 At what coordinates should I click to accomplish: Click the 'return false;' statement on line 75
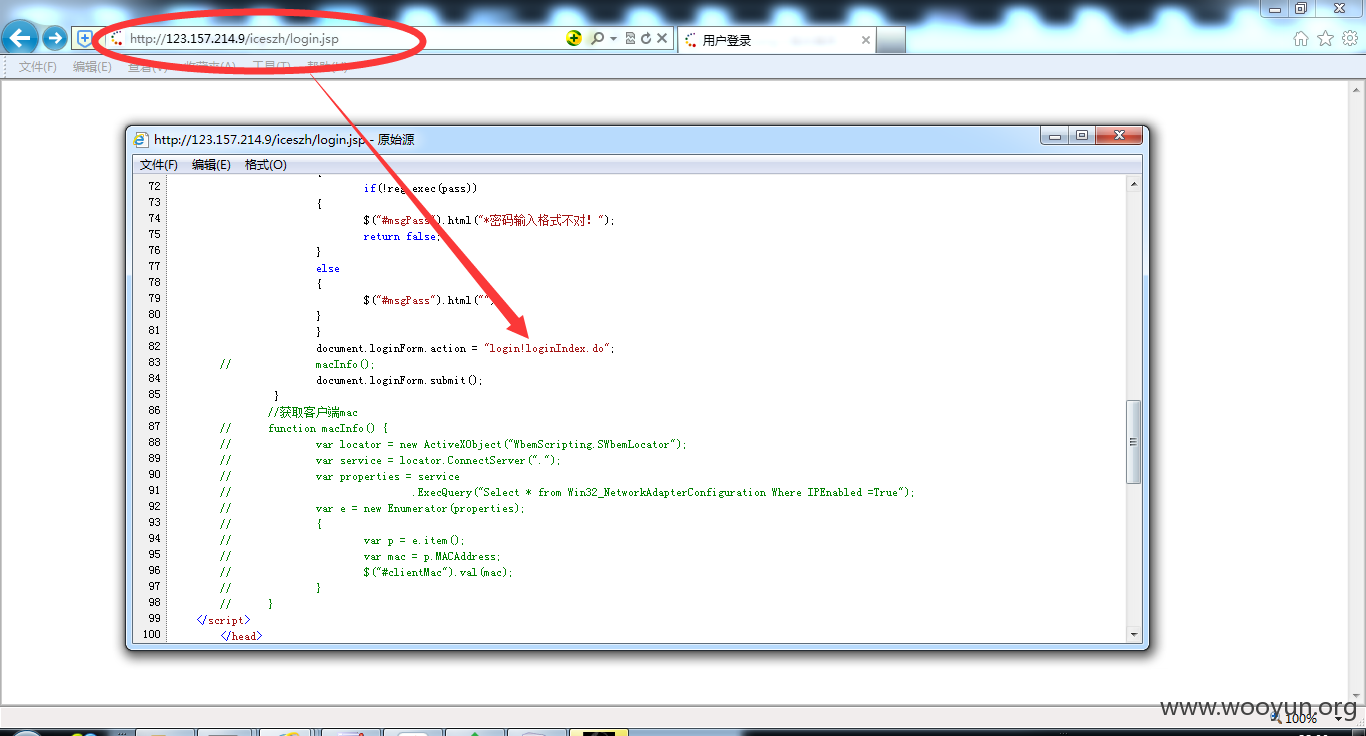402,236
